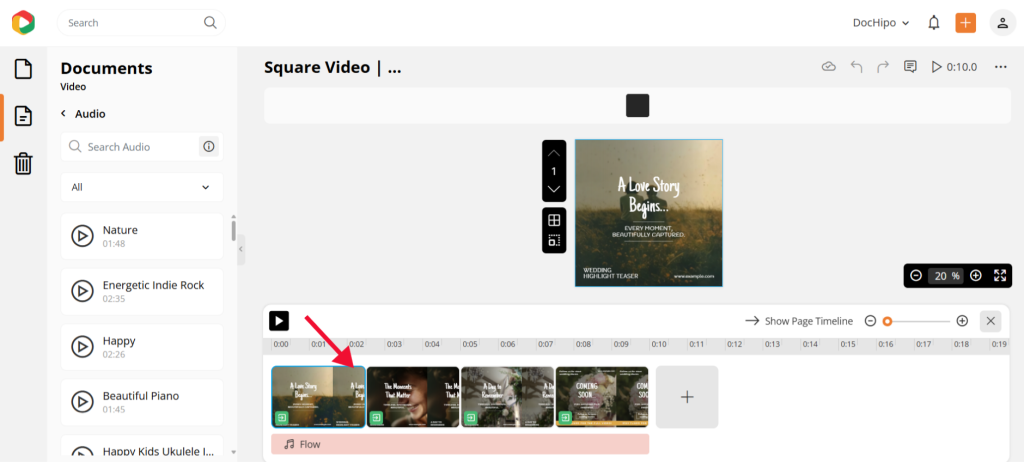Click transition icon on Day to Remember clip
This screenshot has width=1024, height=463.
(471, 418)
